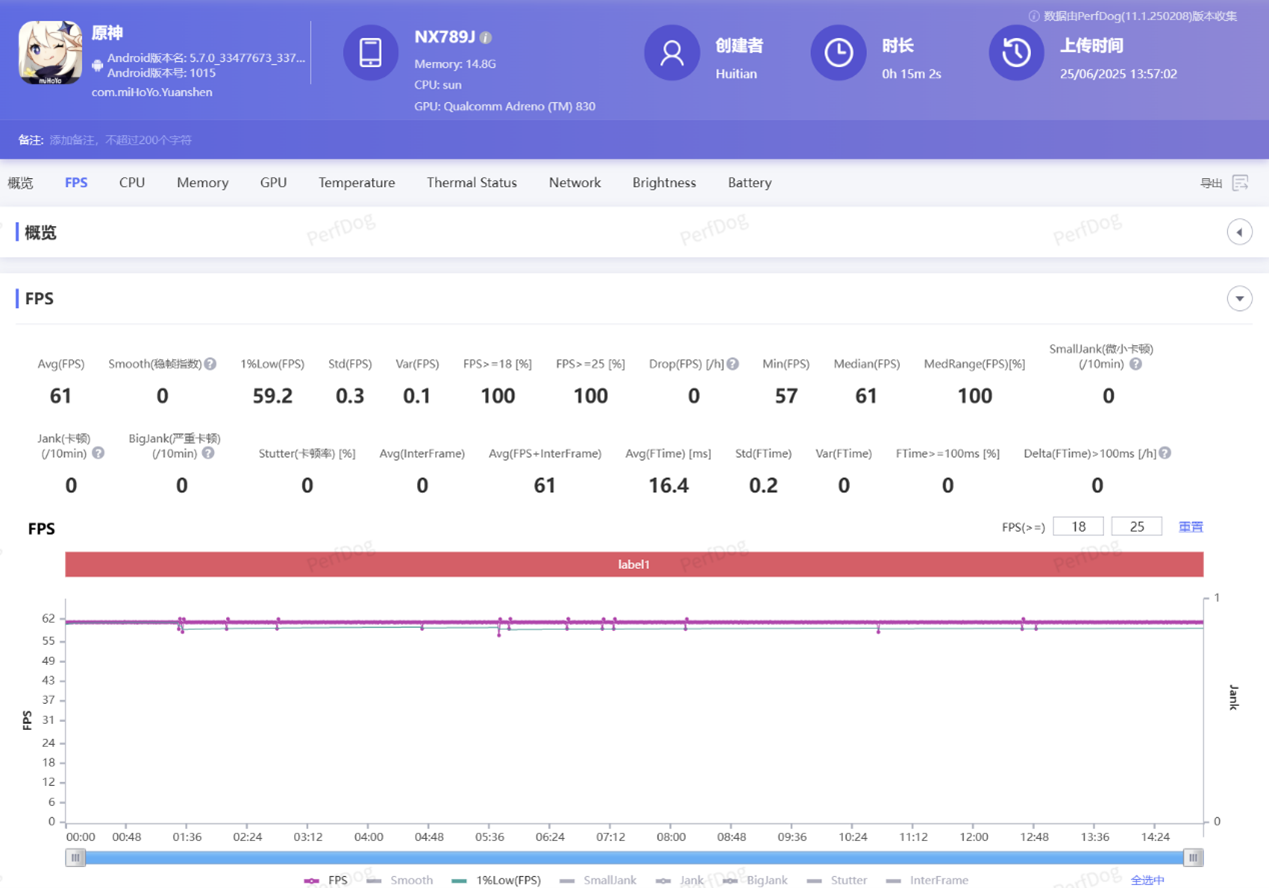Click the duration text 0h 15m 2s

click(911, 74)
